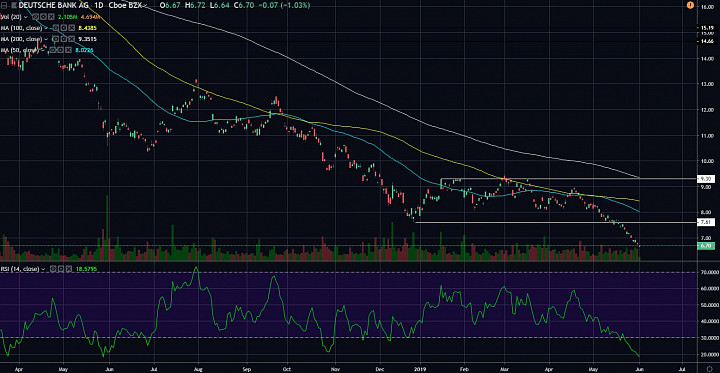
Task: Expand the MA (100, close) dropdown arrow
Action: click(46, 28)
